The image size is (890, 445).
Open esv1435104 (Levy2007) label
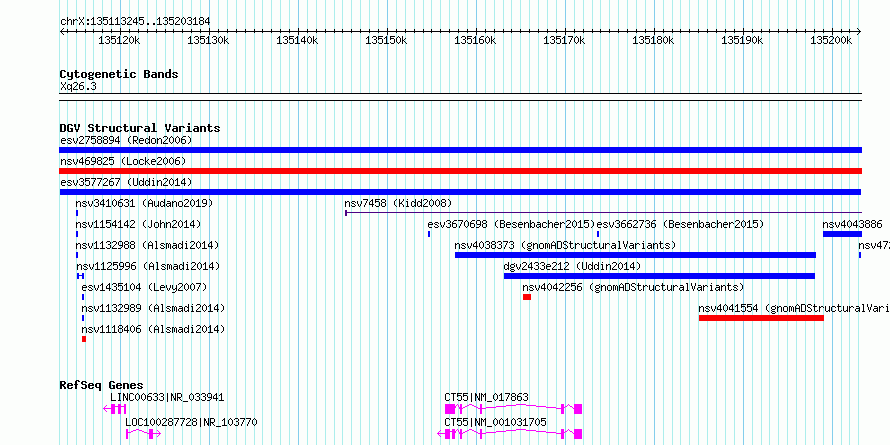tap(144, 287)
